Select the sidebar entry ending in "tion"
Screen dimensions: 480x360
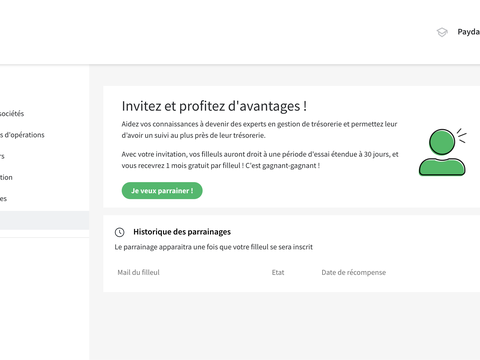6,177
